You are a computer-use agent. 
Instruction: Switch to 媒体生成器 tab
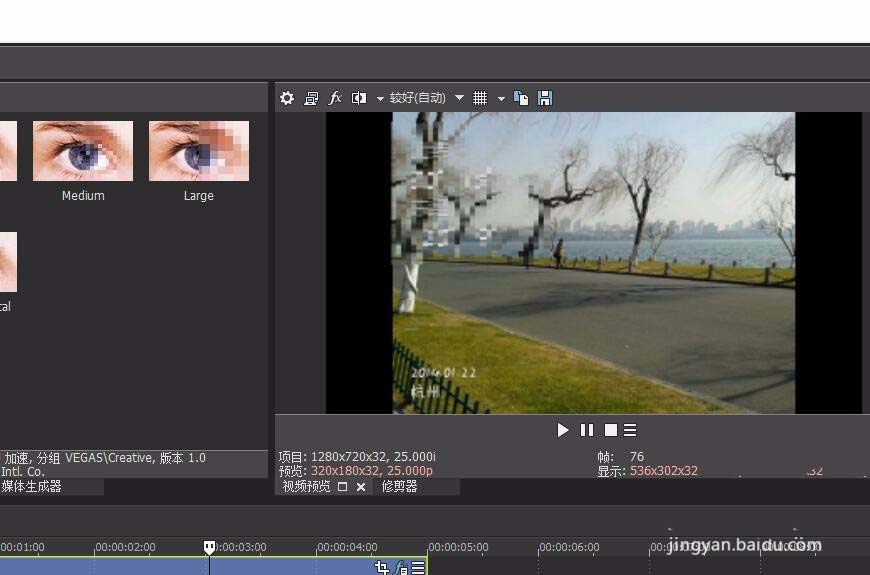[x=31, y=487]
